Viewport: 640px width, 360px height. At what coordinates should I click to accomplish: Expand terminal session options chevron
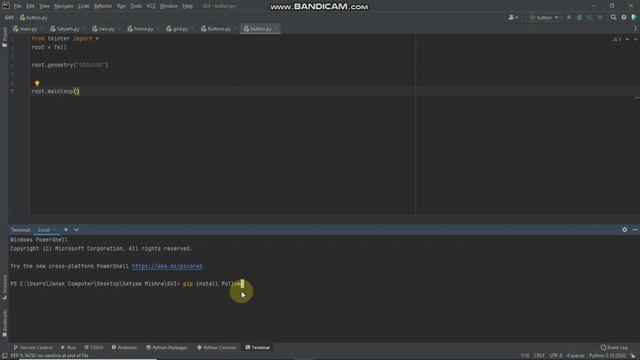(76, 230)
